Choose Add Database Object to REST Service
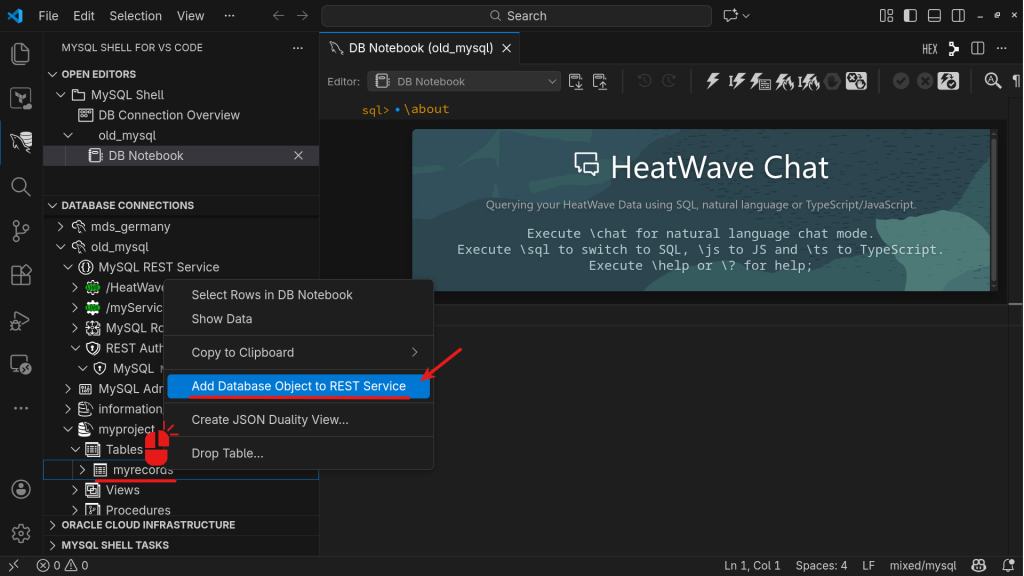This screenshot has width=1024, height=576. pos(298,386)
